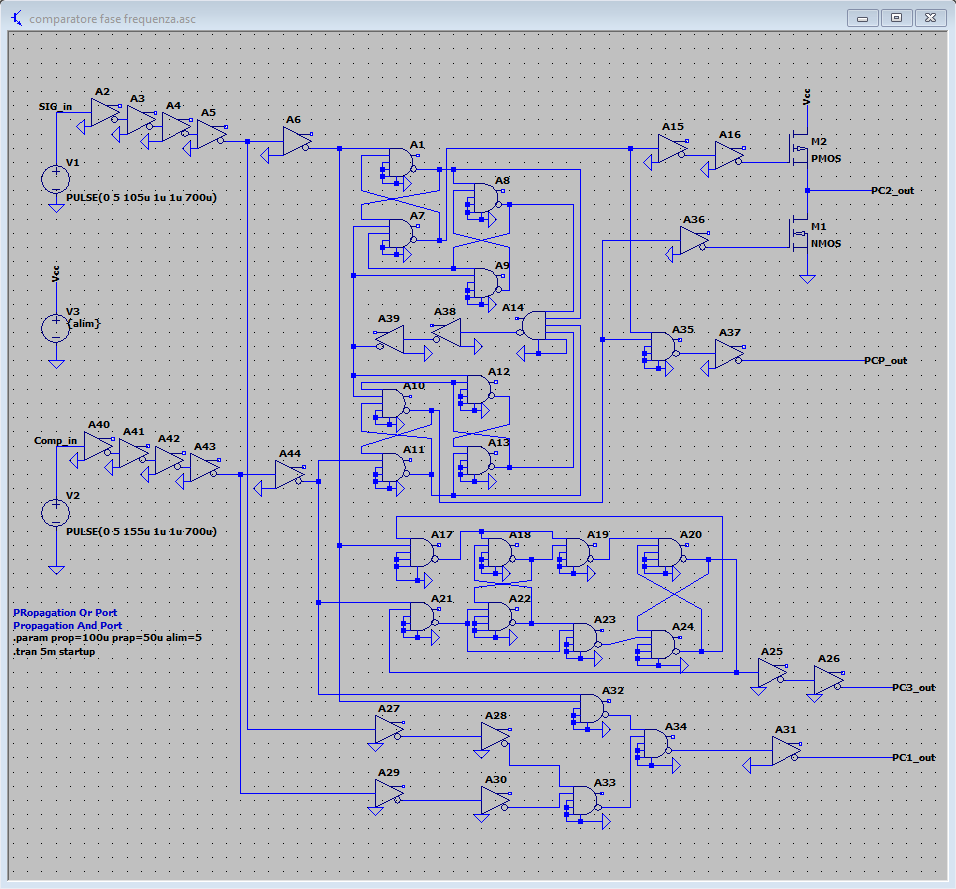Select the A6 buffer symbol
Image resolution: width=956 pixels, height=889 pixels.
[x=291, y=142]
